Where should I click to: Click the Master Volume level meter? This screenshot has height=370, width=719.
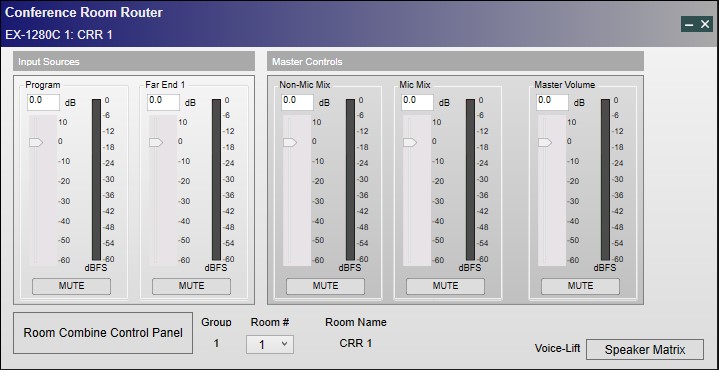[605, 180]
